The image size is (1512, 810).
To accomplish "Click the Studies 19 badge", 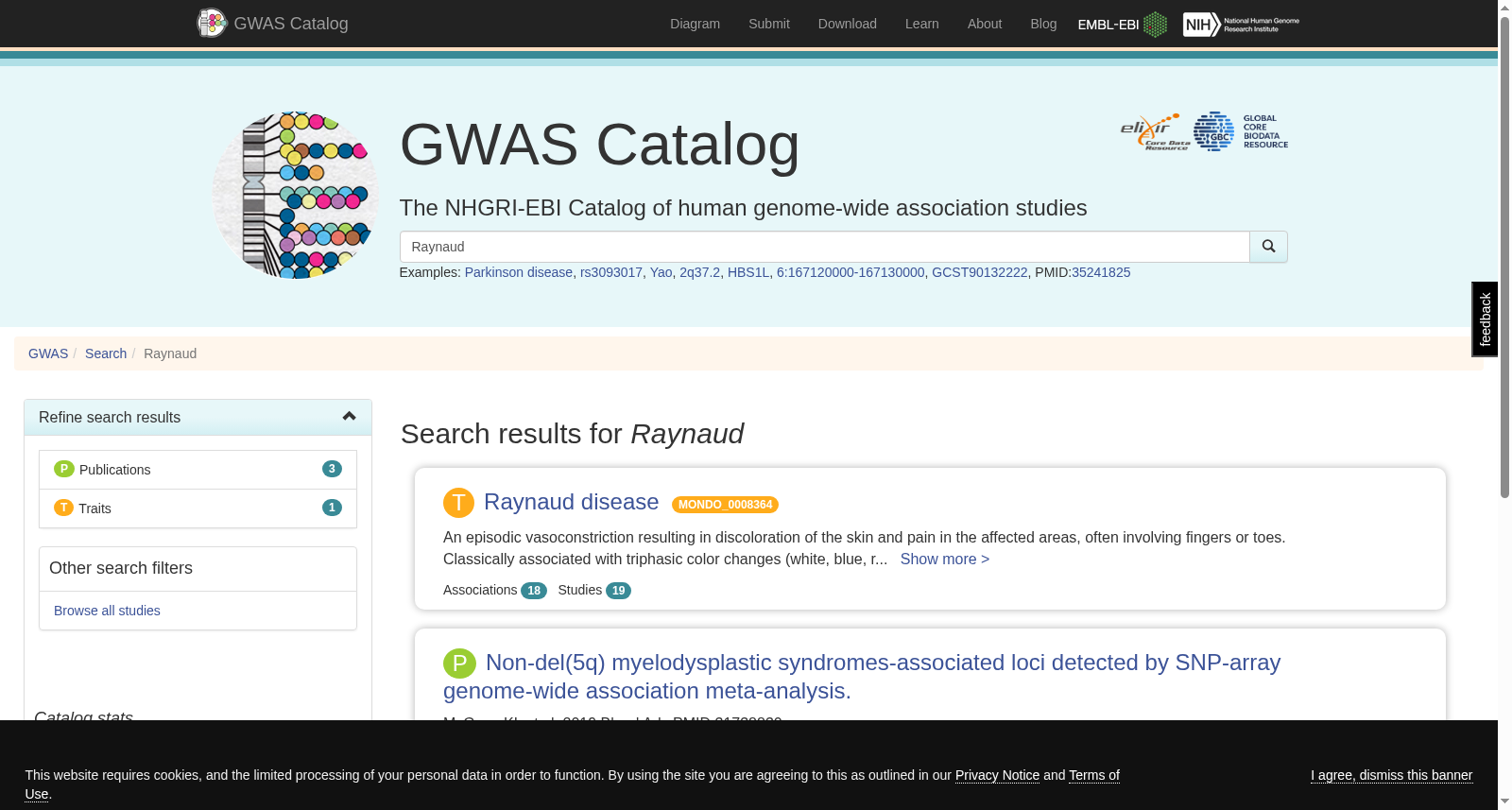I will pos(618,591).
